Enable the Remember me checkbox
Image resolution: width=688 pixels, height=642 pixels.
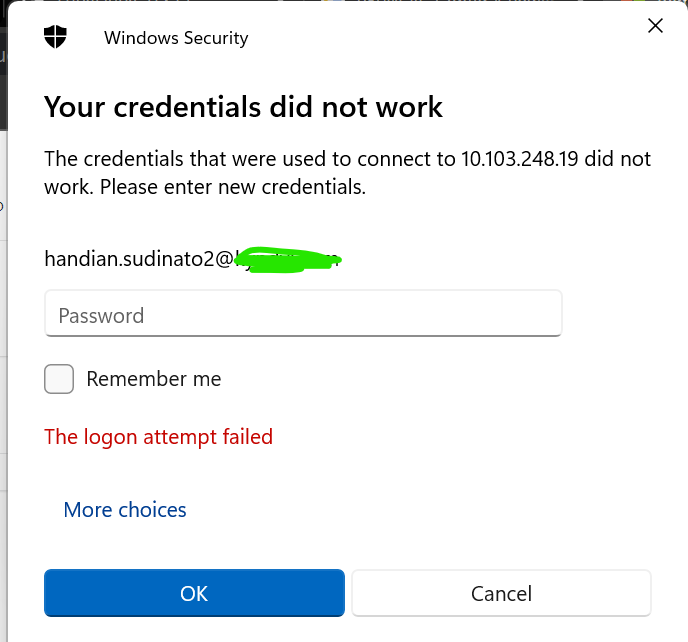tap(59, 379)
